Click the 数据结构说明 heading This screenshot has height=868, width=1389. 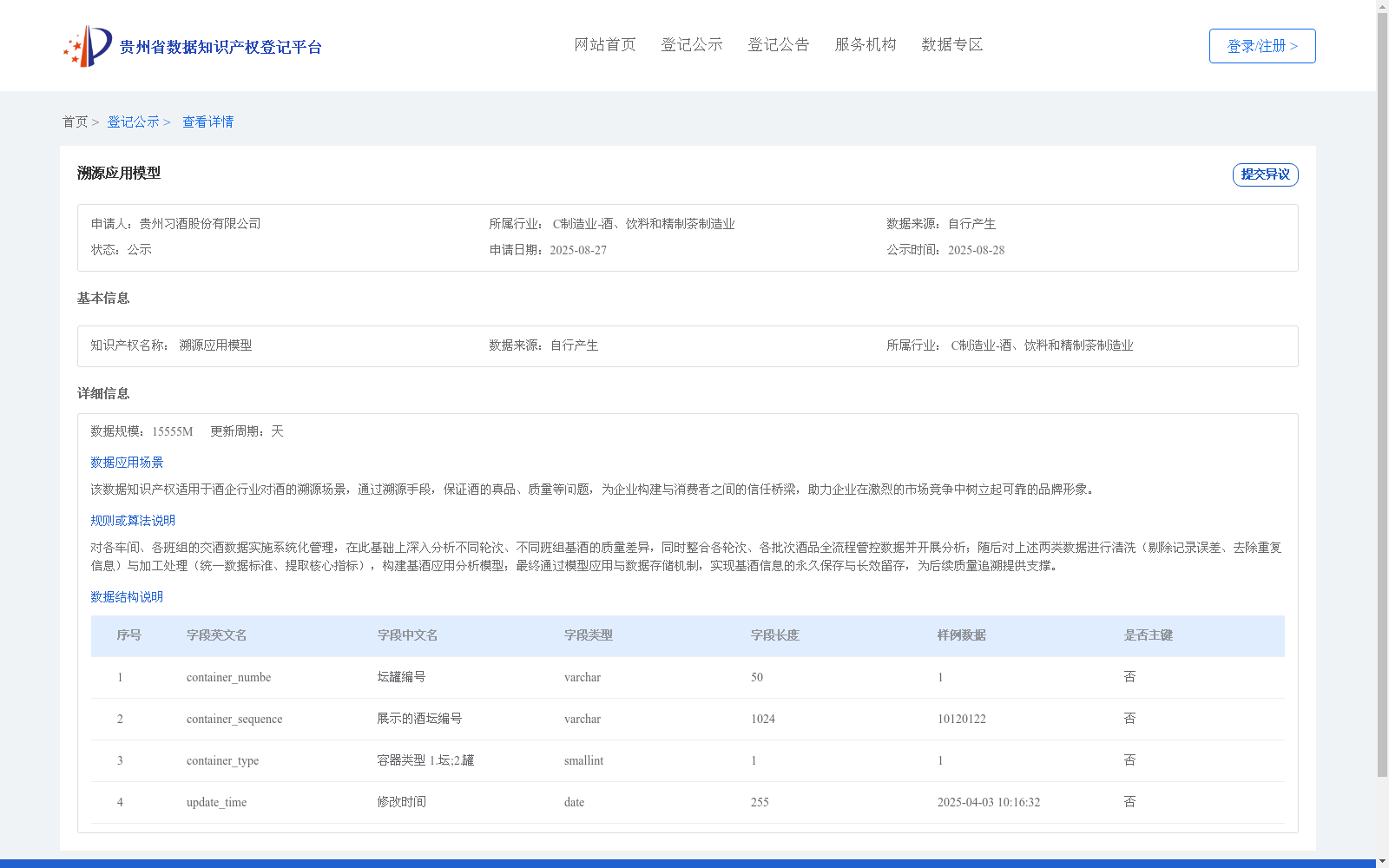click(127, 597)
